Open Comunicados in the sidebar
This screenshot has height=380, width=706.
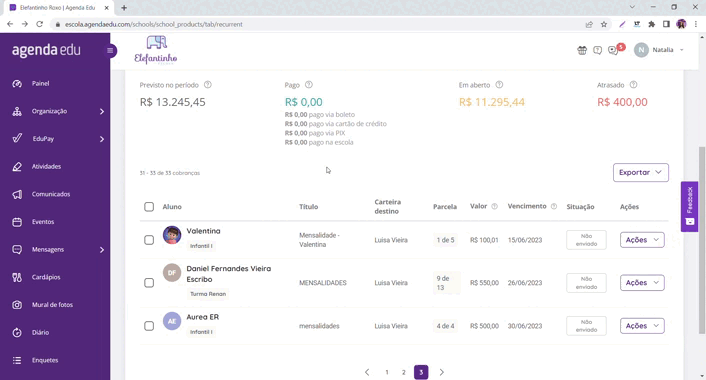(x=51, y=194)
